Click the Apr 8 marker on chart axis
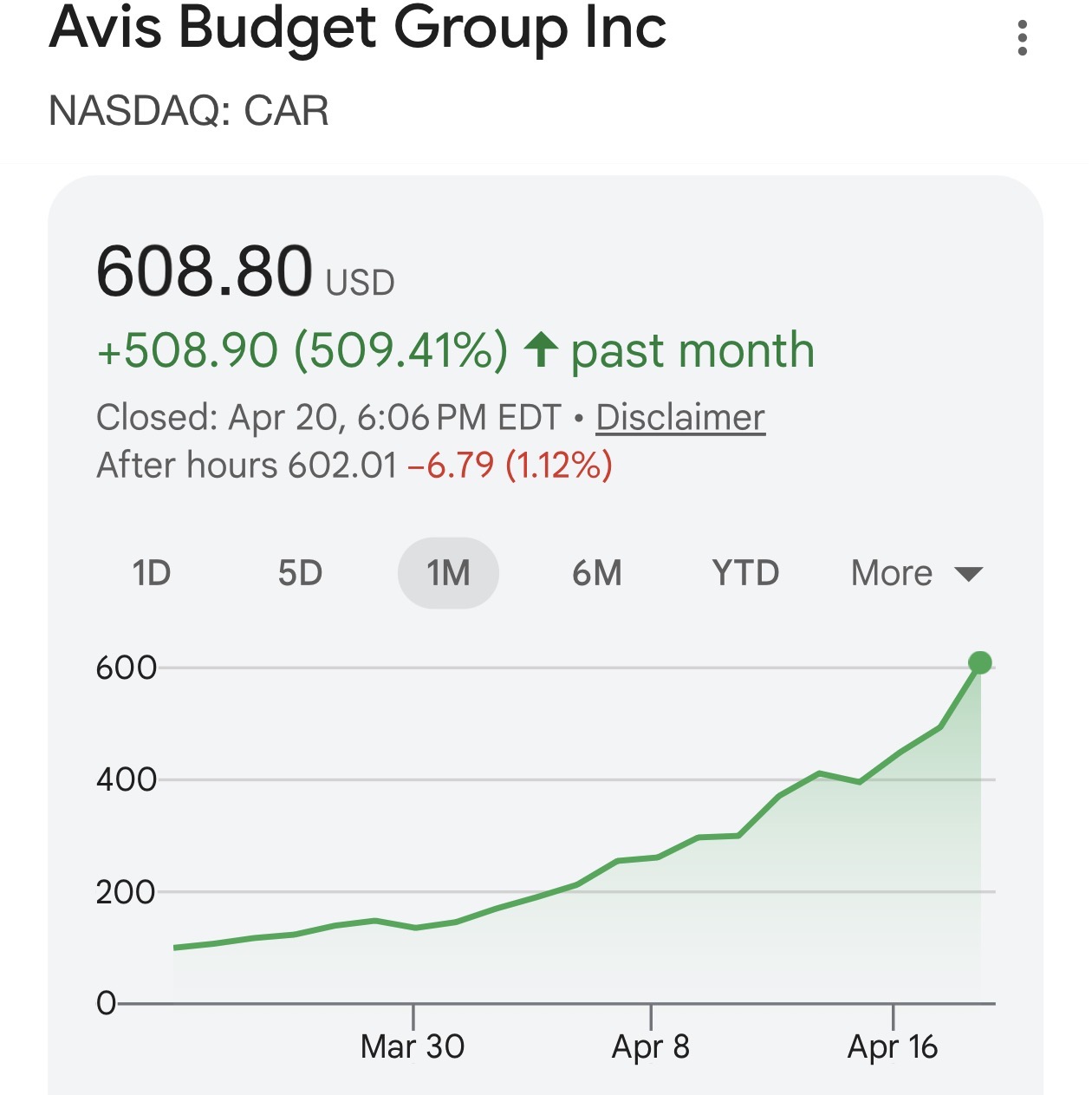Image resolution: width=1092 pixels, height=1095 pixels. tap(651, 1046)
